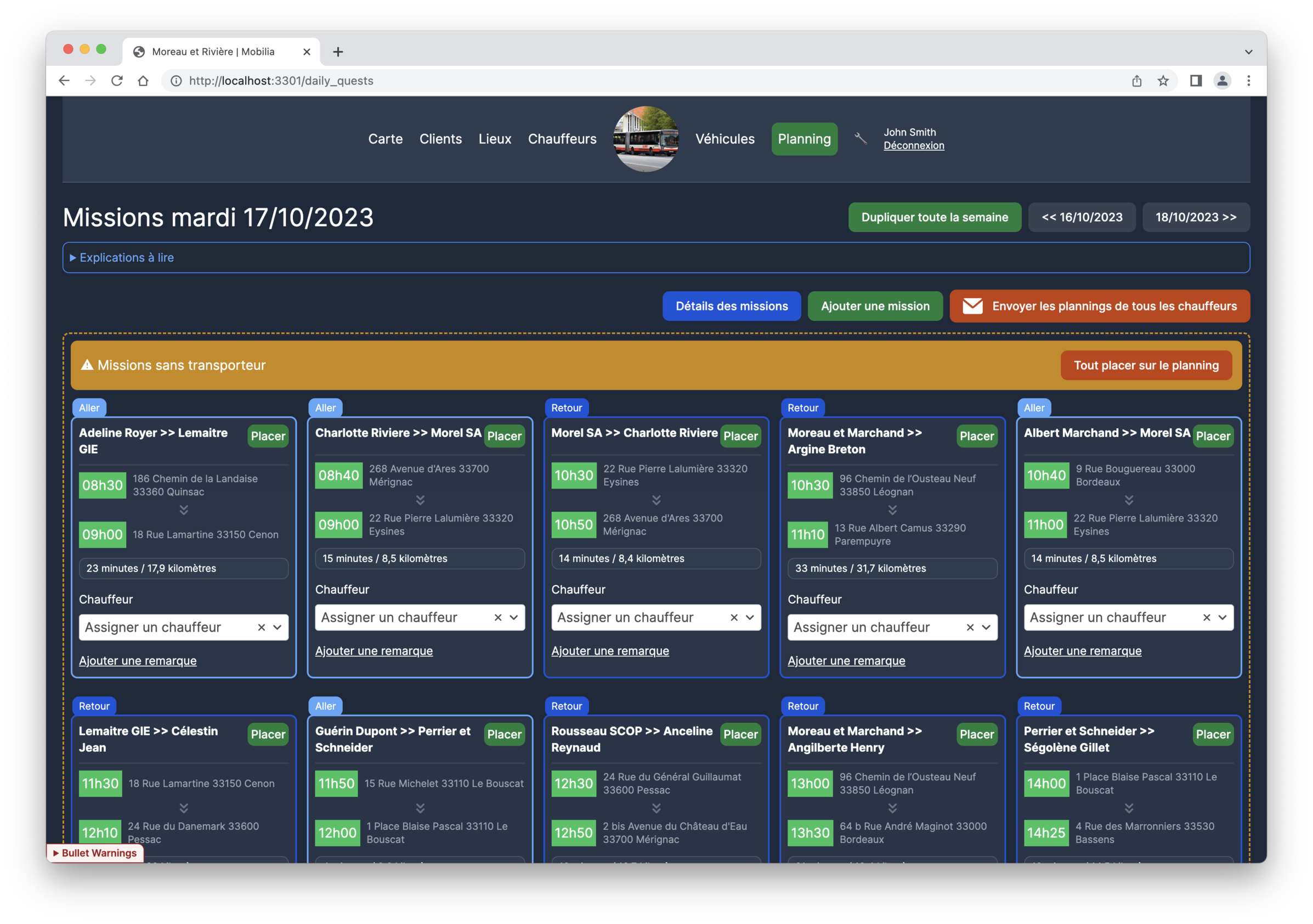1313x924 pixels.
Task: Open chauffeur dropdown for Morel SA >> Charlotte Riviere
Action: (750, 617)
